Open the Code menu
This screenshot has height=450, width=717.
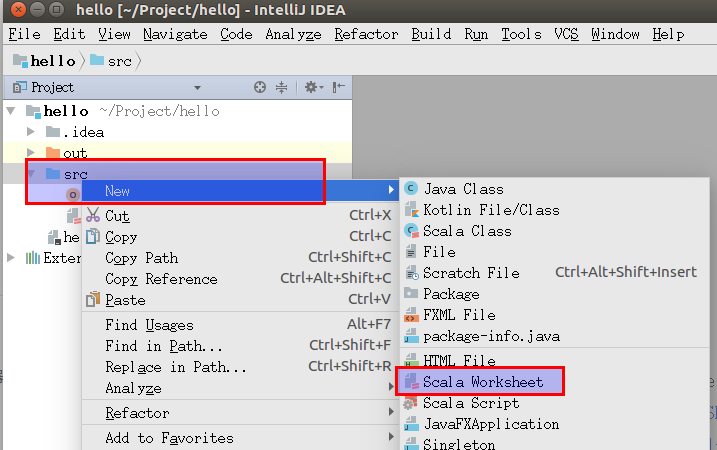coord(236,34)
